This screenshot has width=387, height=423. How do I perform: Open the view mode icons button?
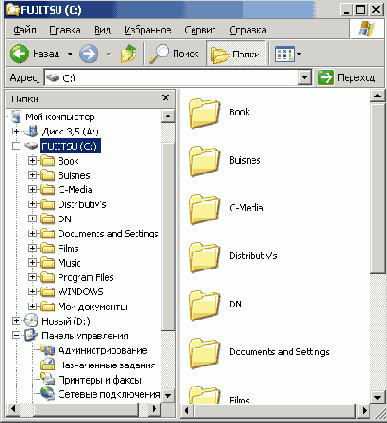tap(285, 54)
